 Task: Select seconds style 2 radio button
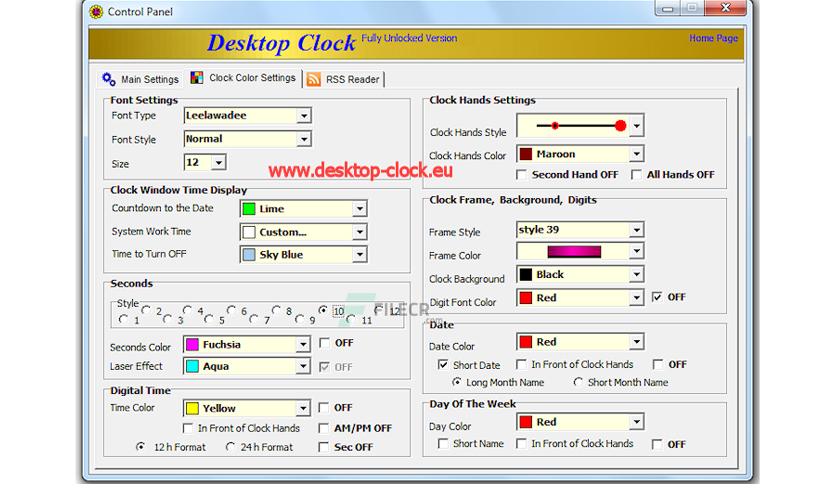click(146, 310)
